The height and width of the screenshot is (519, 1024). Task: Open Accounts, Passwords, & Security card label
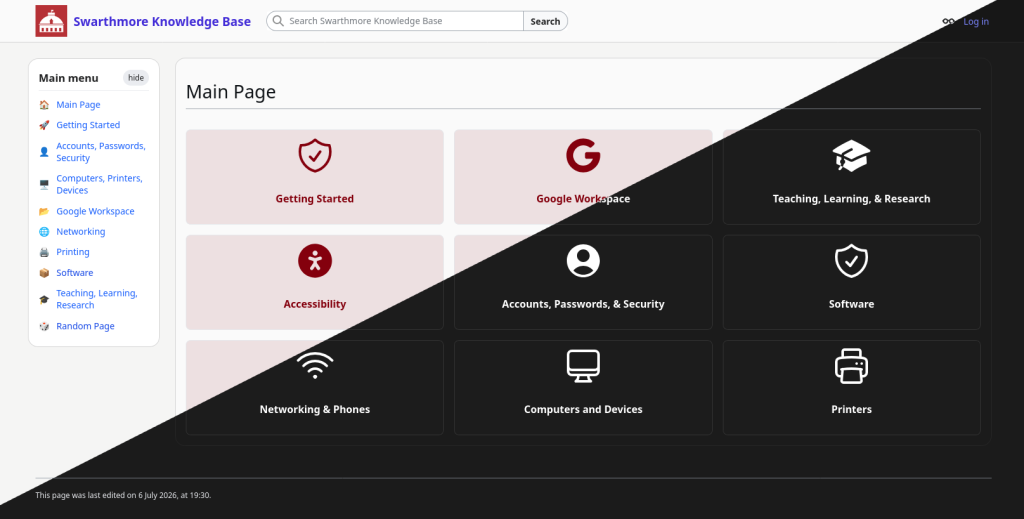click(x=583, y=304)
